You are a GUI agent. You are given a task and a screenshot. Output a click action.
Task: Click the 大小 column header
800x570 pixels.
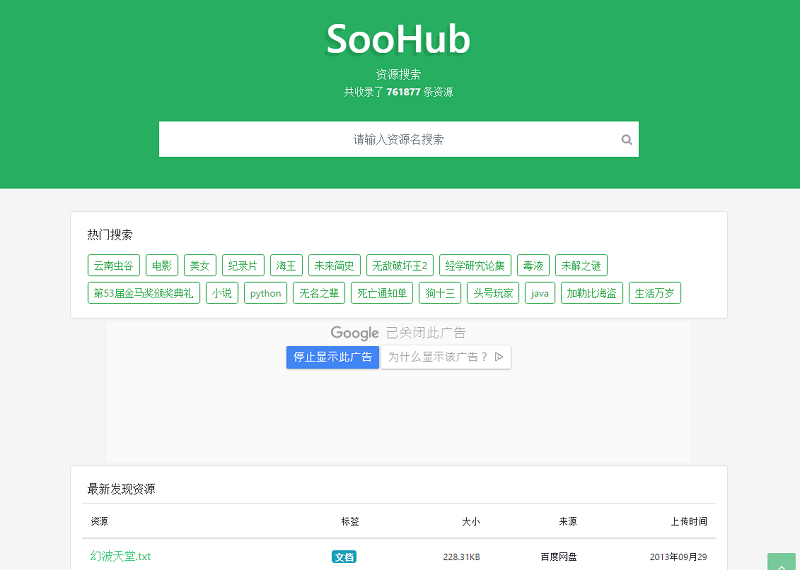coord(470,521)
